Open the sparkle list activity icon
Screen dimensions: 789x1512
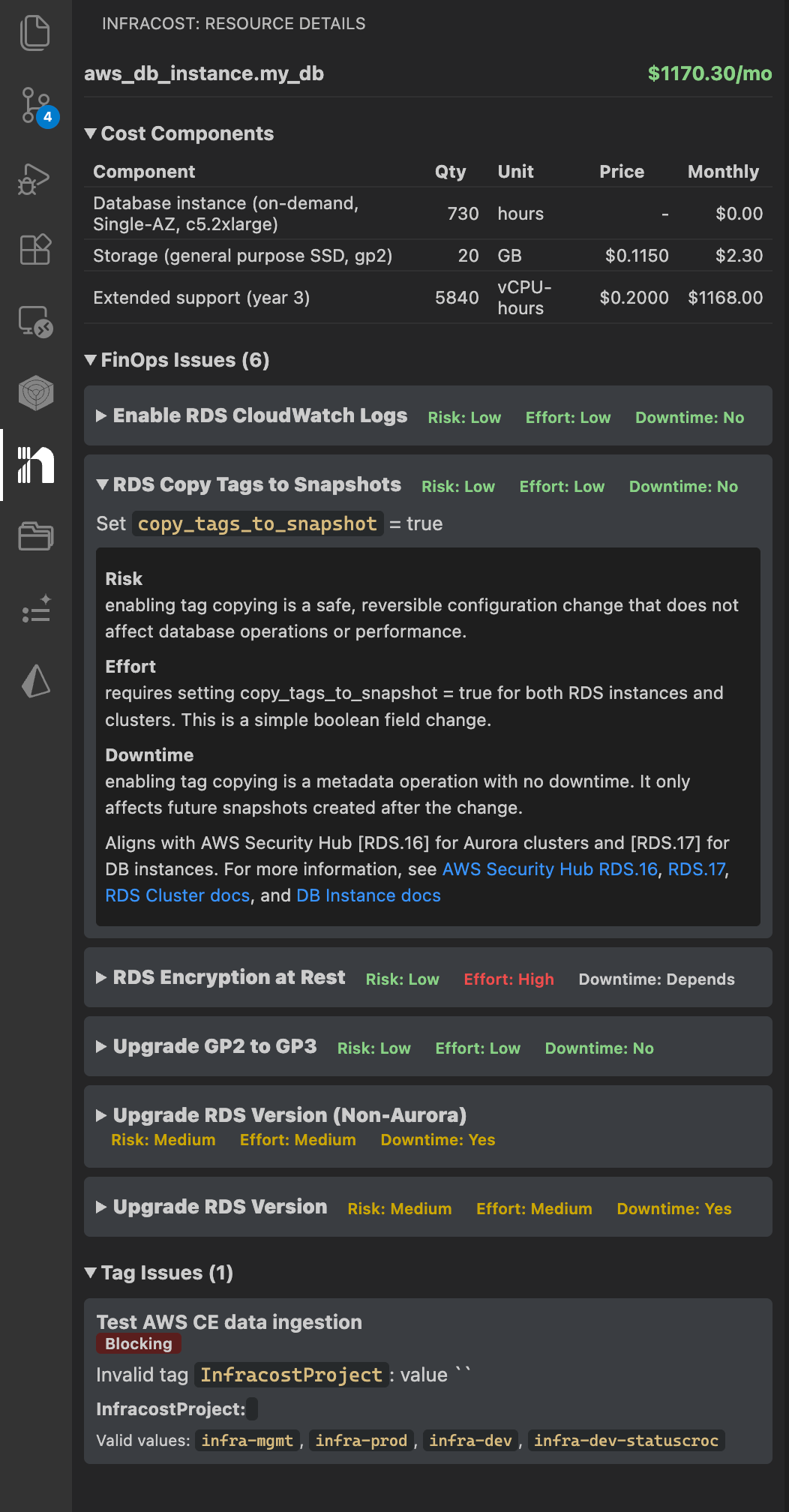click(35, 608)
